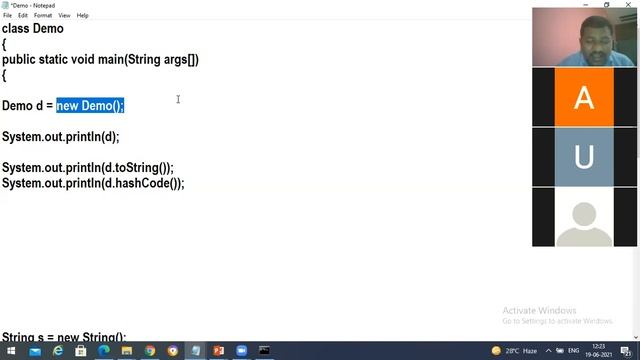The height and width of the screenshot is (360, 640).
Task: Click on the 'class Demo' line
Action: (x=33, y=29)
